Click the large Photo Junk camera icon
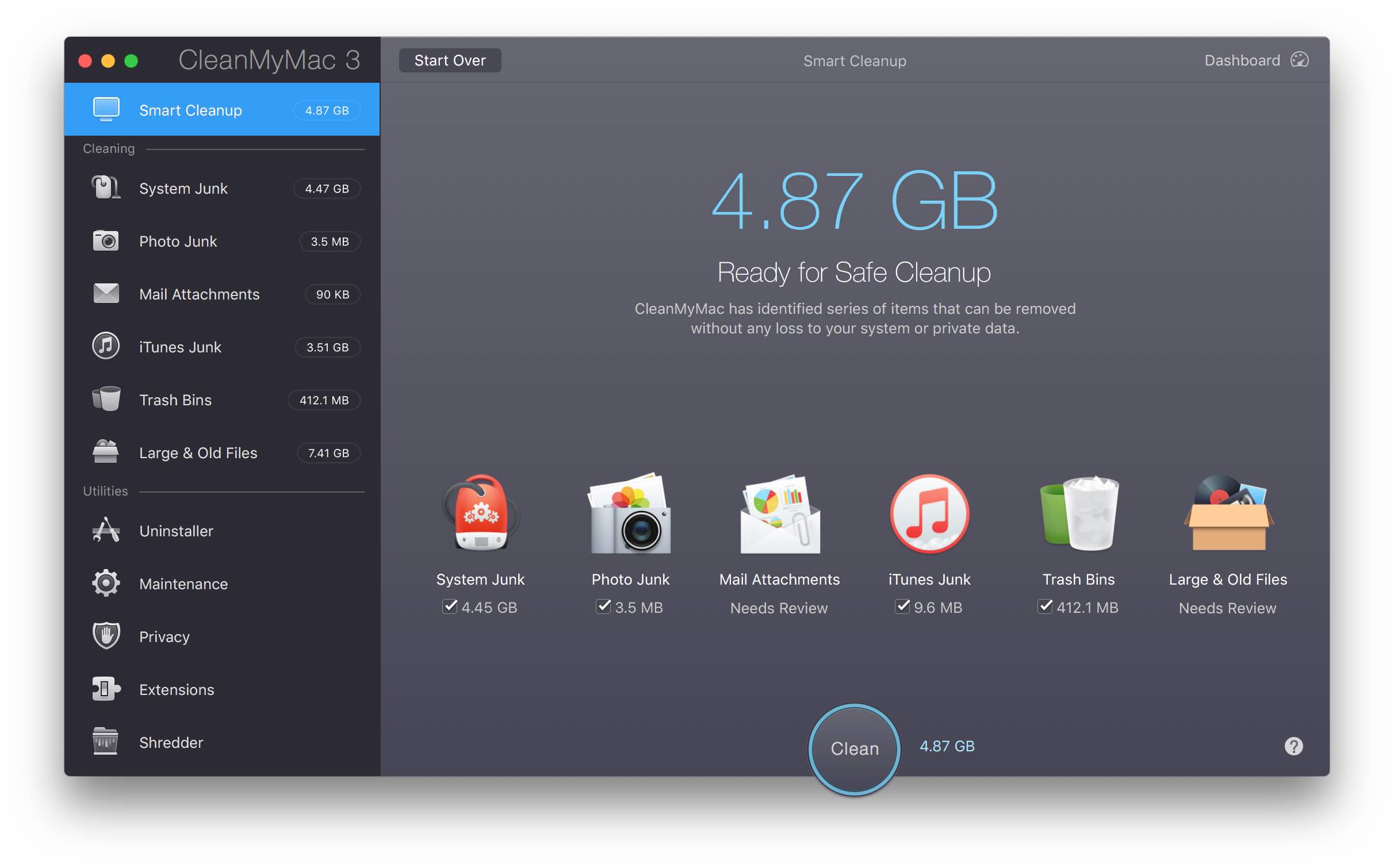This screenshot has height=868, width=1394. (630, 513)
